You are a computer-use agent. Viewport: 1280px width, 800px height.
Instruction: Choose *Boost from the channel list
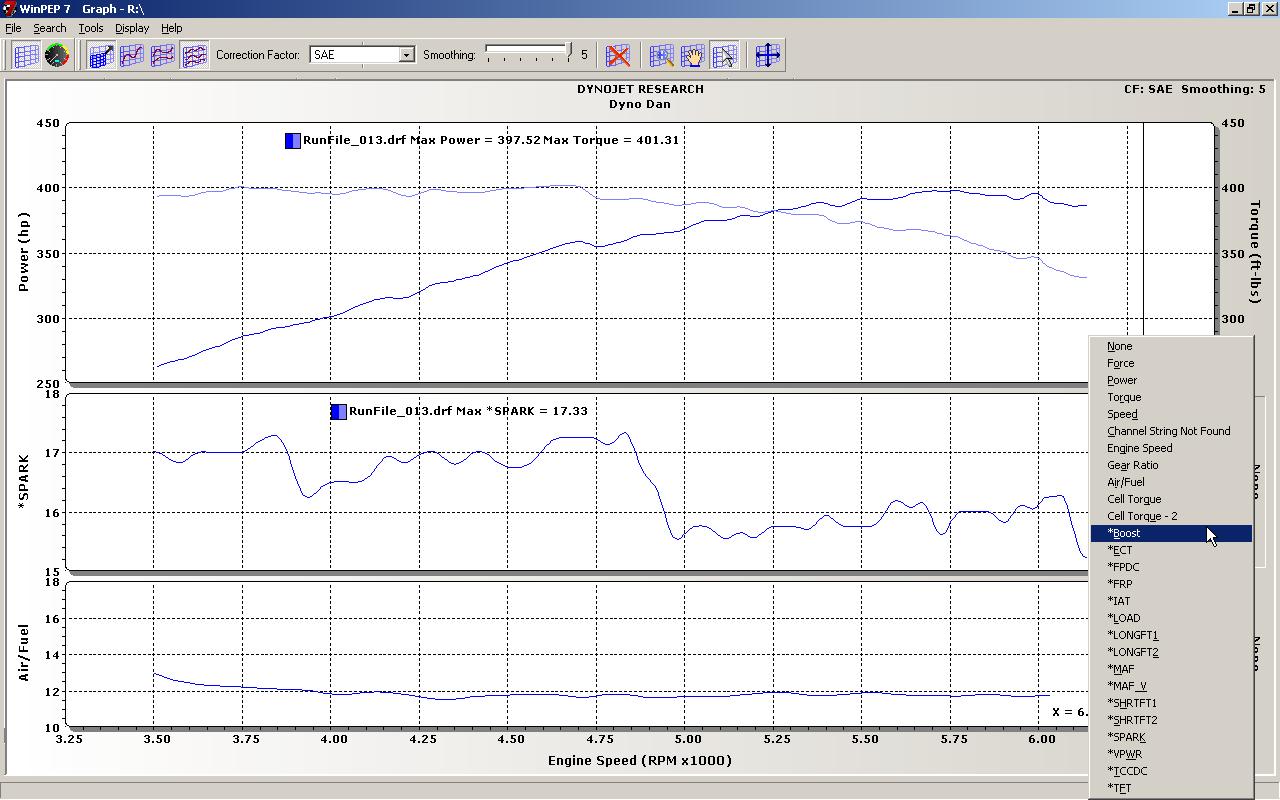[1126, 533]
